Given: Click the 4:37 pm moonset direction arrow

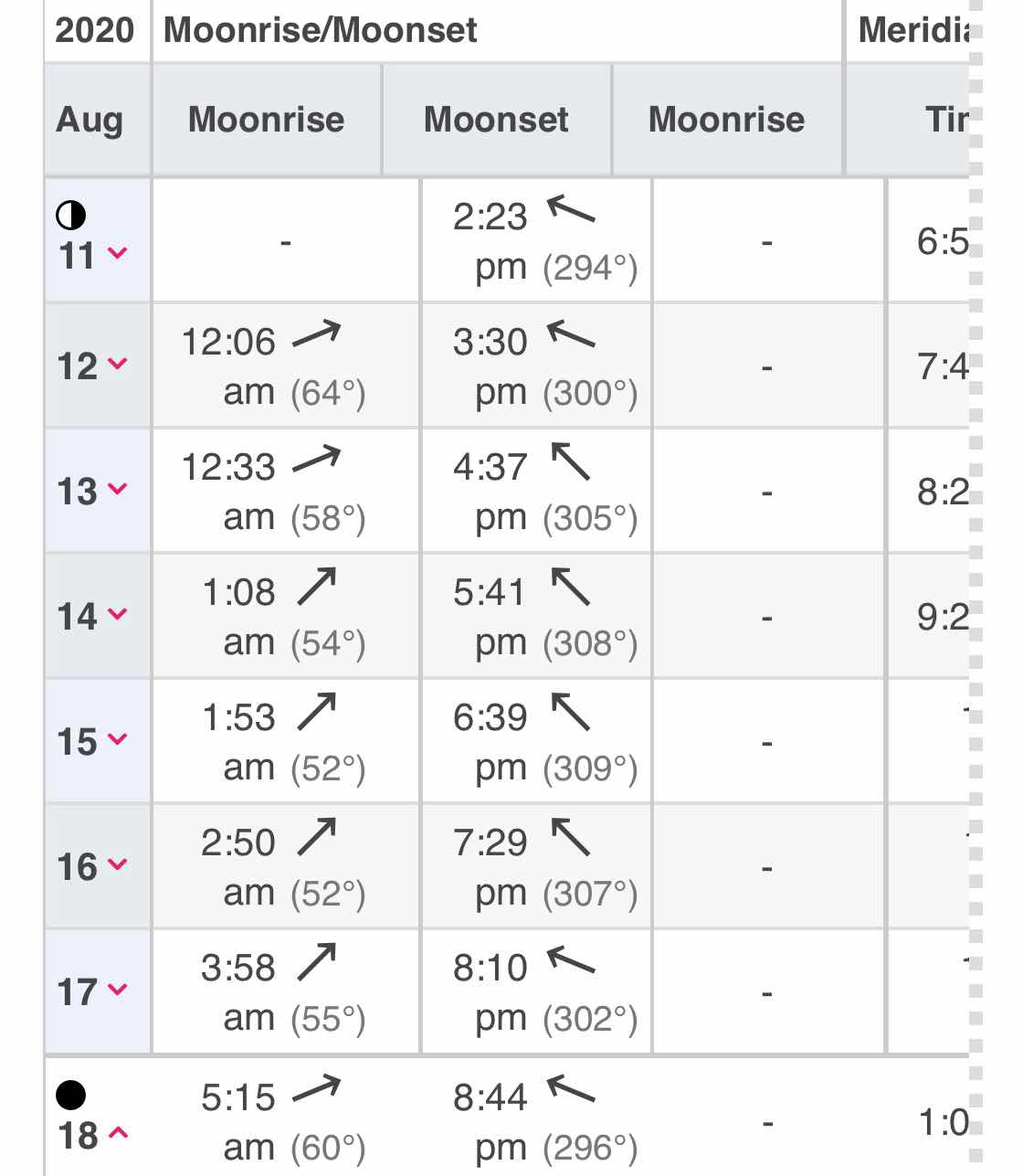Looking at the screenshot, I should tap(571, 461).
